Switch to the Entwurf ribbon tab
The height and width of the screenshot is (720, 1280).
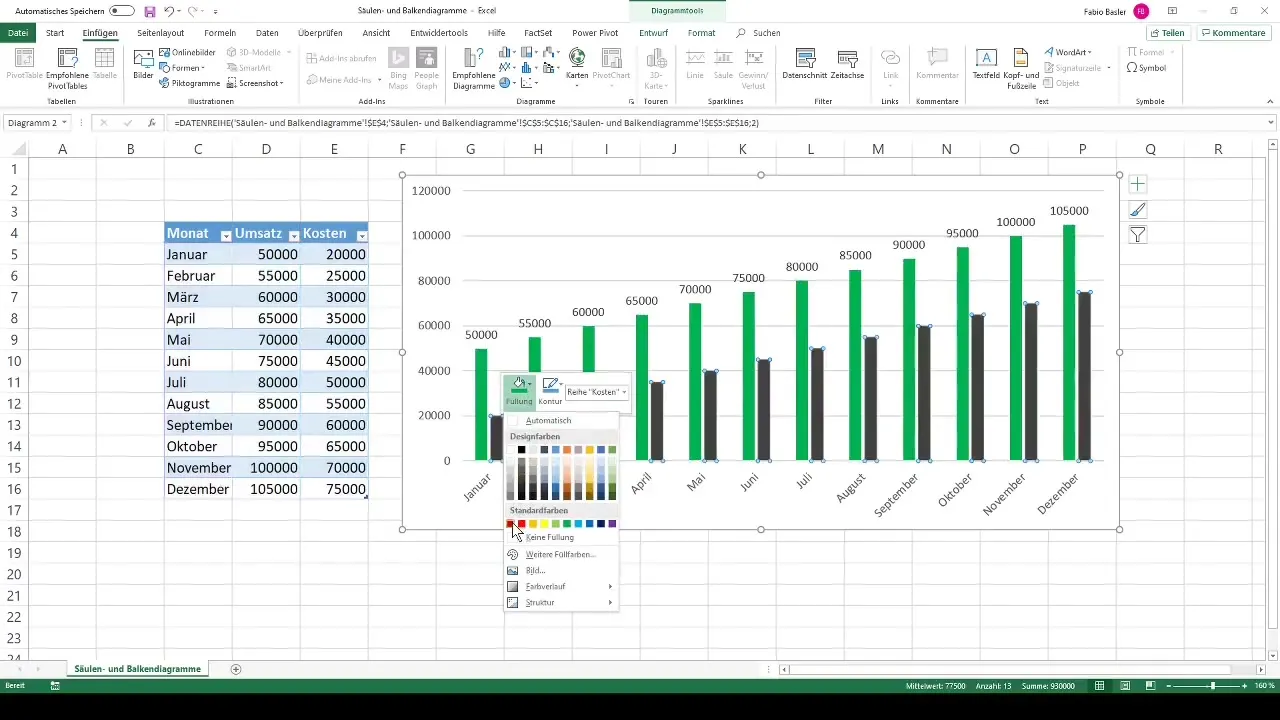tap(653, 33)
